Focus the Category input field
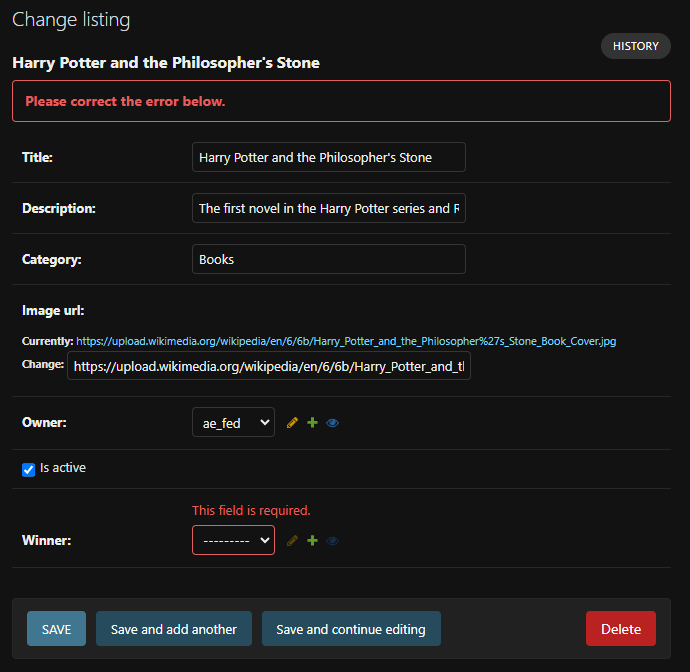 click(329, 259)
